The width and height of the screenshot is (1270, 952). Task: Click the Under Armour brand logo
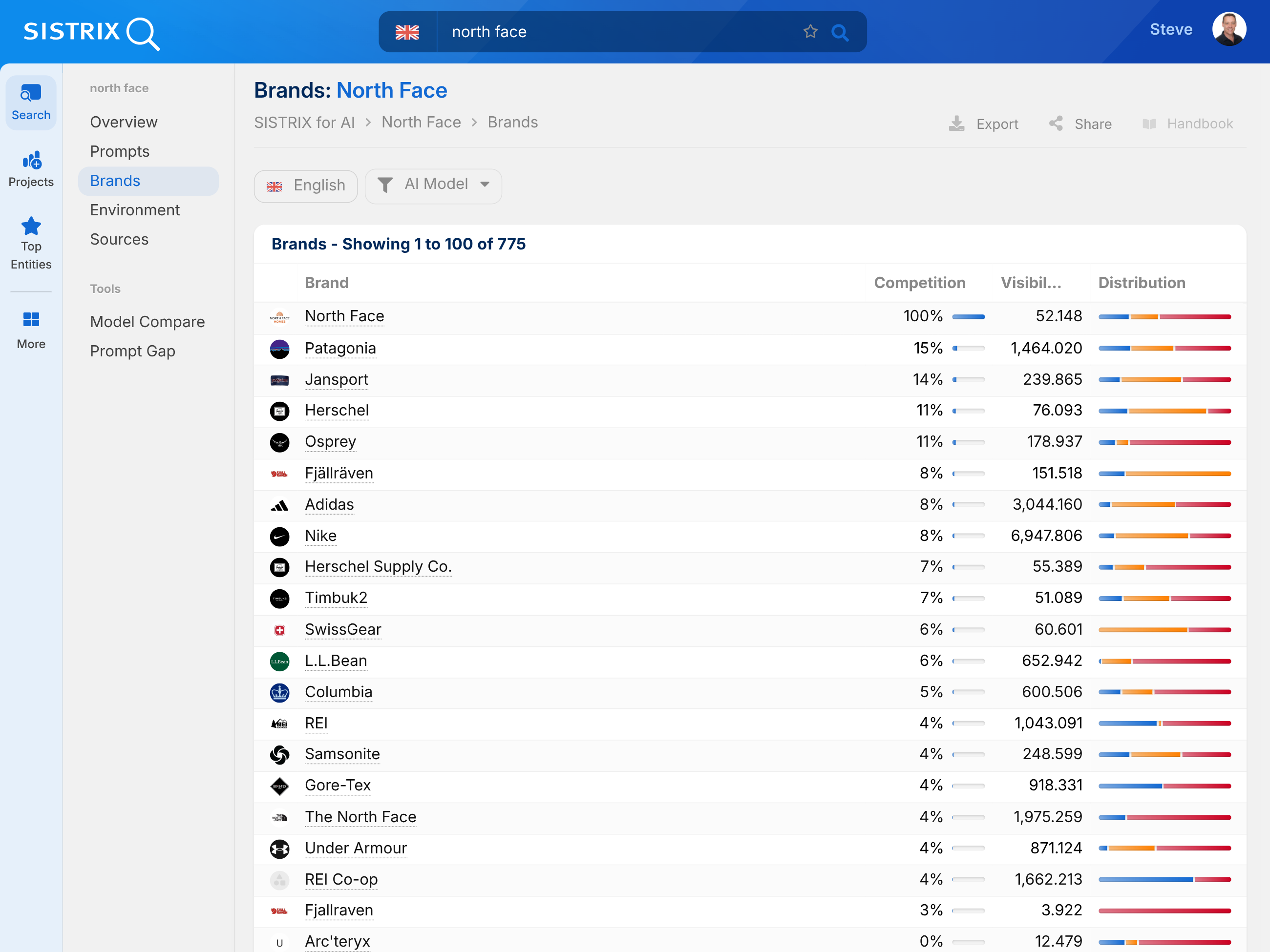point(279,849)
